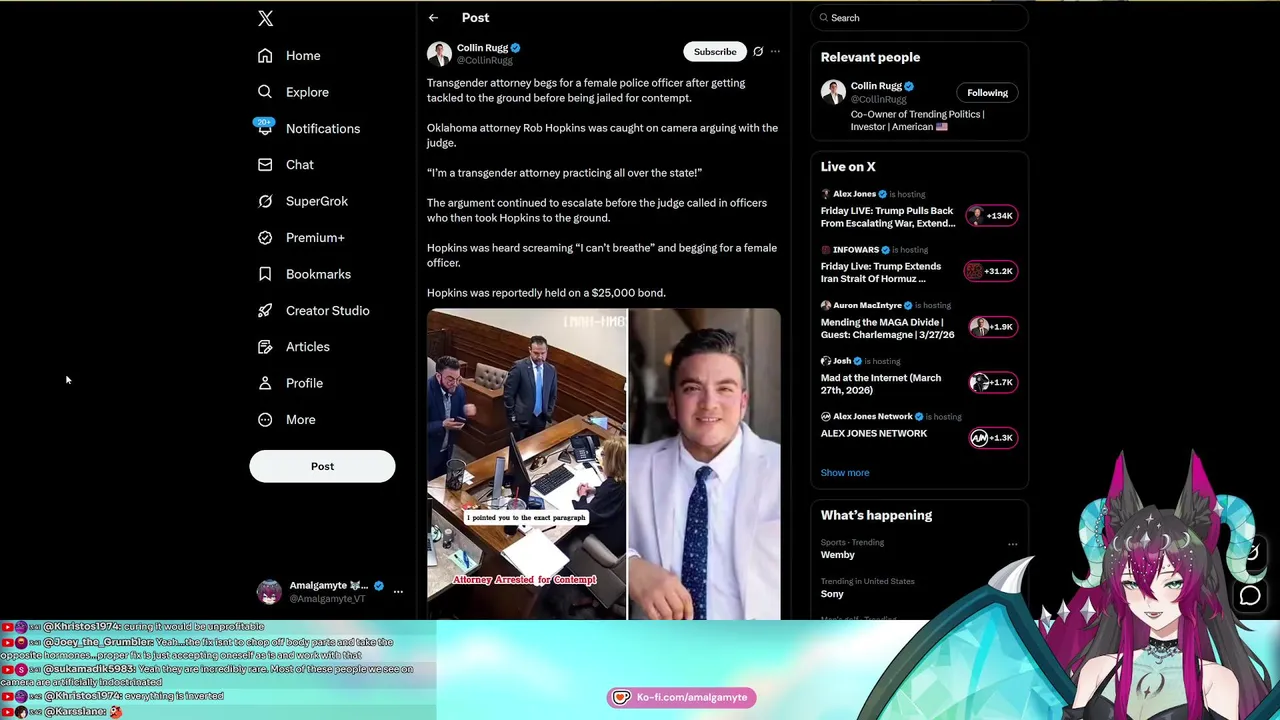Select the Creator Studio menu label
The image size is (1280, 720).
[328, 311]
